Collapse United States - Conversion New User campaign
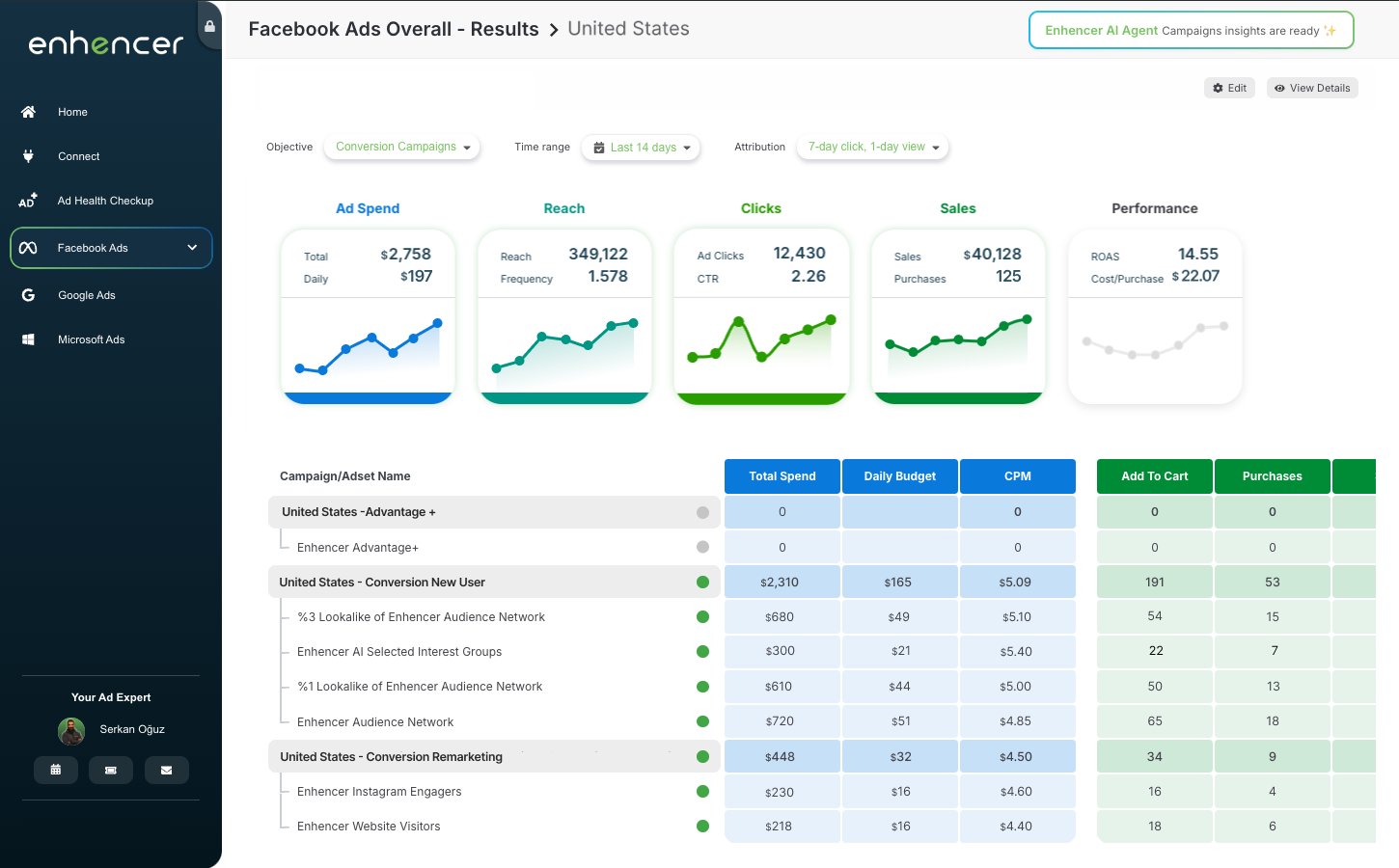The image size is (1399, 868). pyautogui.click(x=494, y=582)
